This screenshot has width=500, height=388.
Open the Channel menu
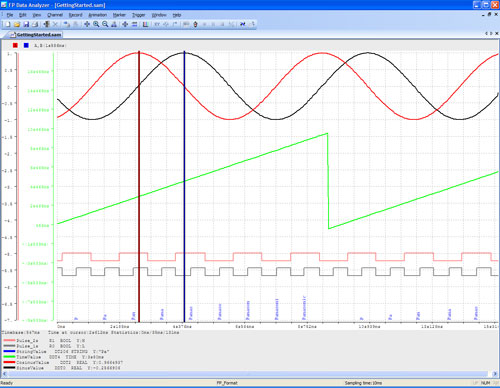pos(55,15)
